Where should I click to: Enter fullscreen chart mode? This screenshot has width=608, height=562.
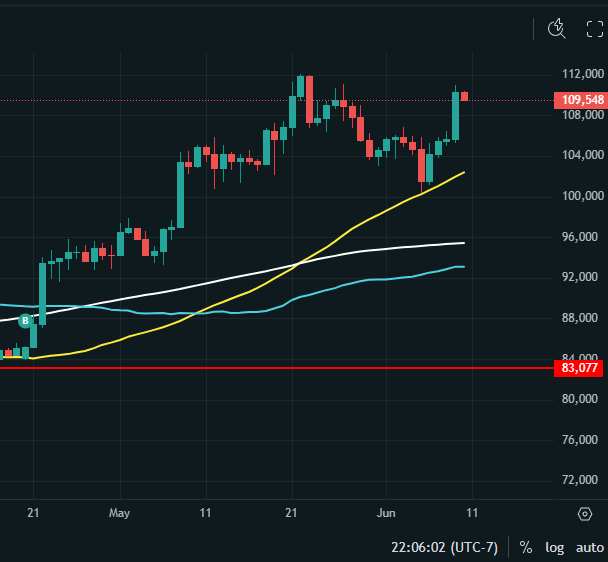click(x=594, y=29)
